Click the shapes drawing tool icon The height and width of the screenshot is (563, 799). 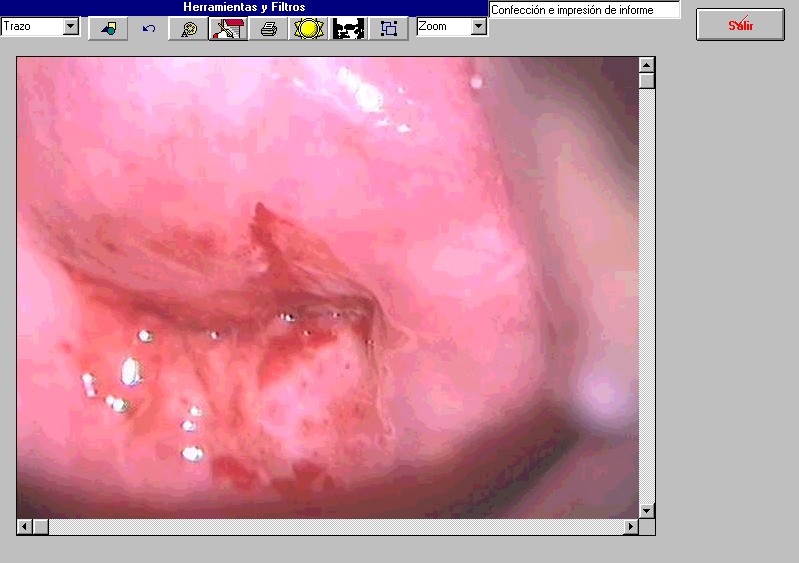108,28
